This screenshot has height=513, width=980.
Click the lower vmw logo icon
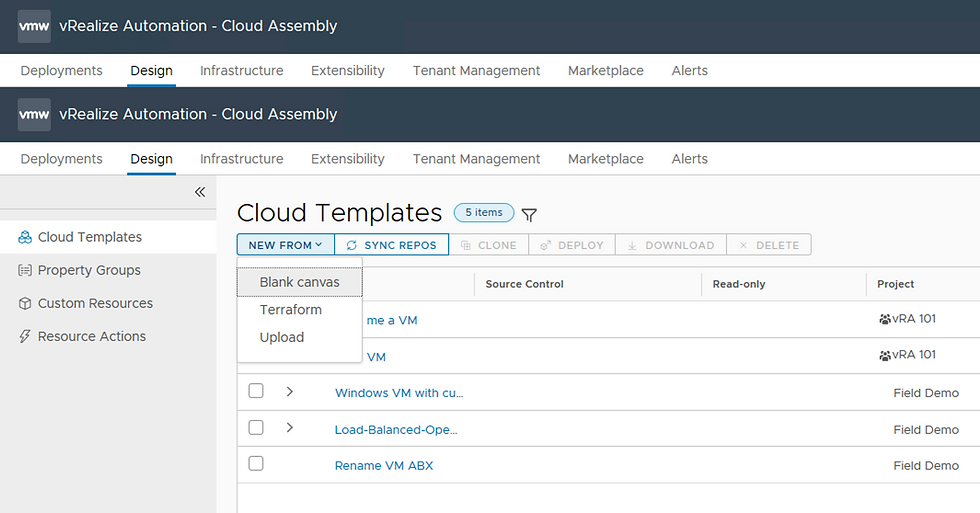pos(34,114)
